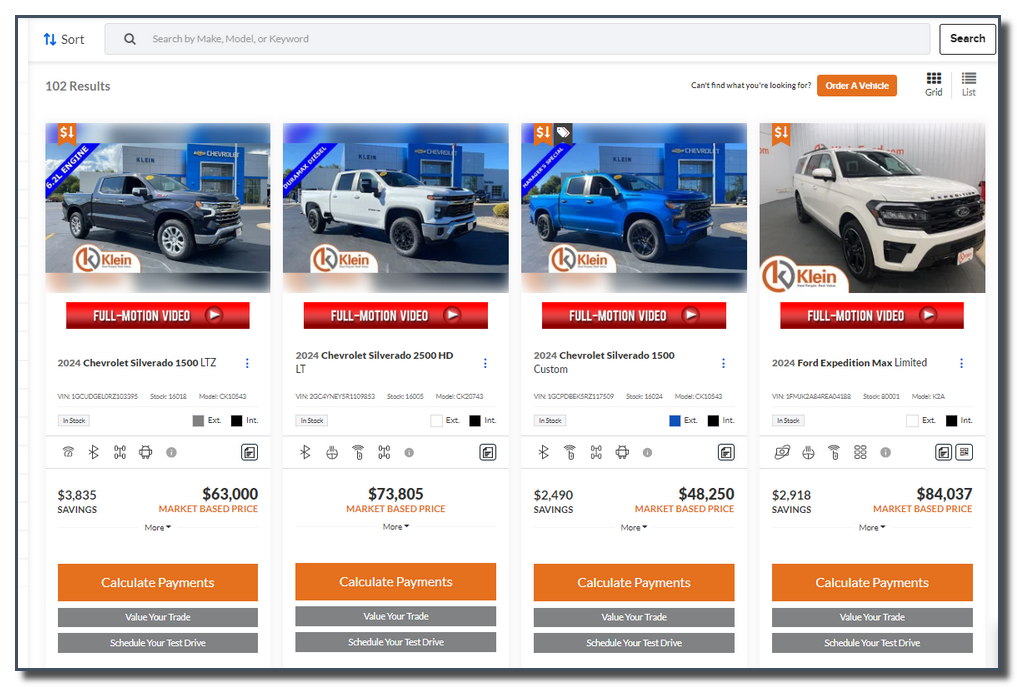This screenshot has width=1017, height=687.
Task: Click third-row seating icon on Ford Expedition card
Action: point(860,452)
